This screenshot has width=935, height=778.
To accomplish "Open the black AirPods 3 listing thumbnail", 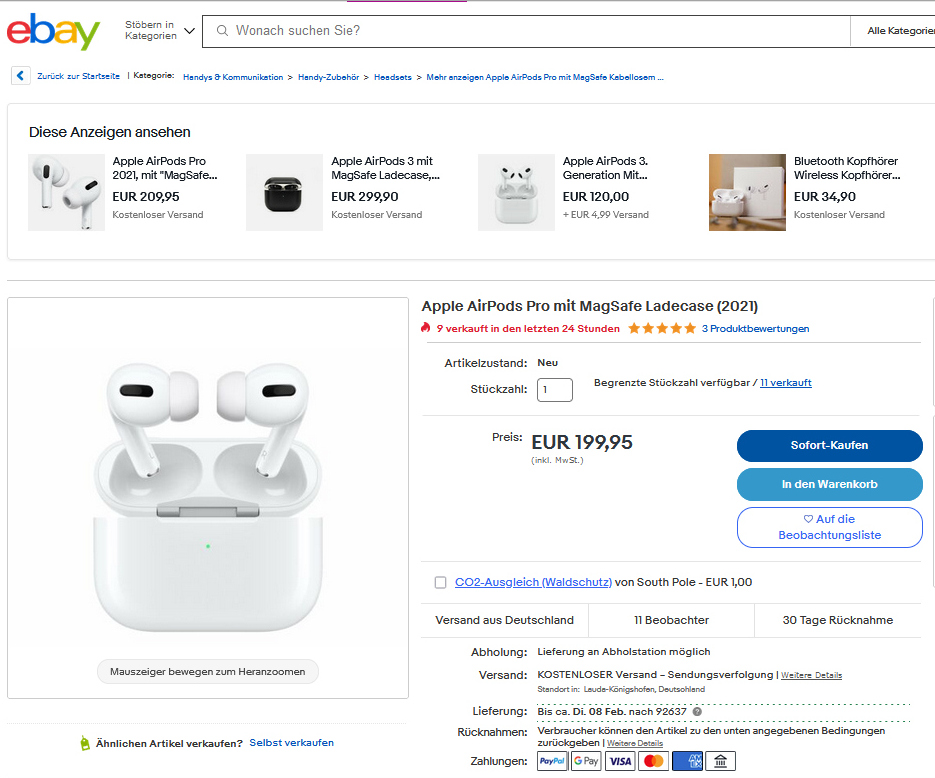I will coord(283,193).
